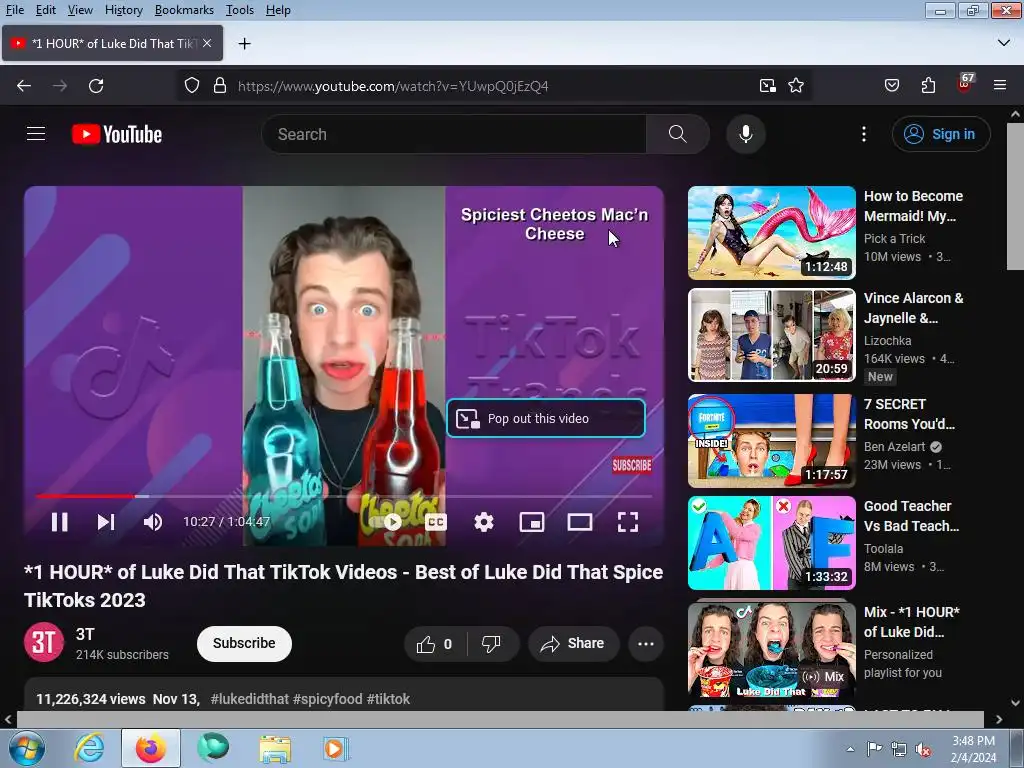Open the 3T channel avatar
Image resolution: width=1024 pixels, height=768 pixels.
[44, 643]
